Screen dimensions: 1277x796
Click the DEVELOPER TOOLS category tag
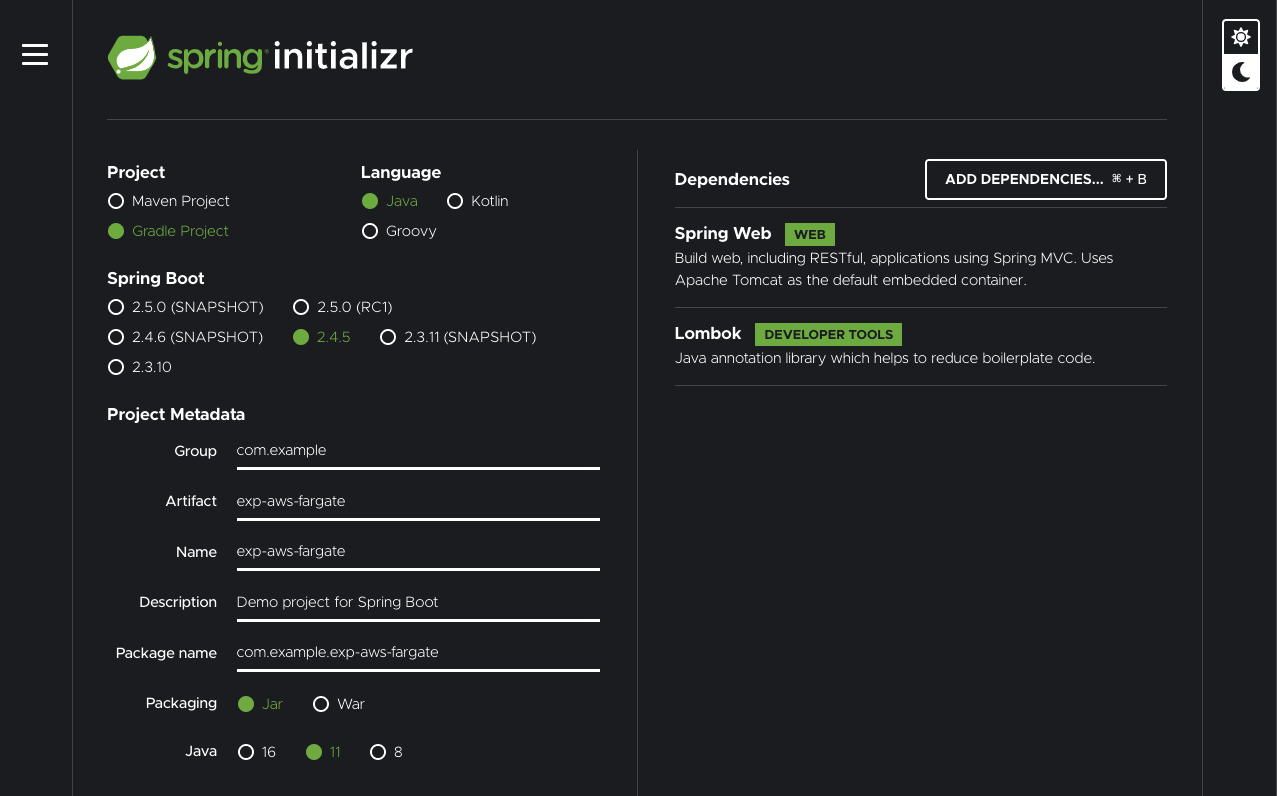(828, 335)
